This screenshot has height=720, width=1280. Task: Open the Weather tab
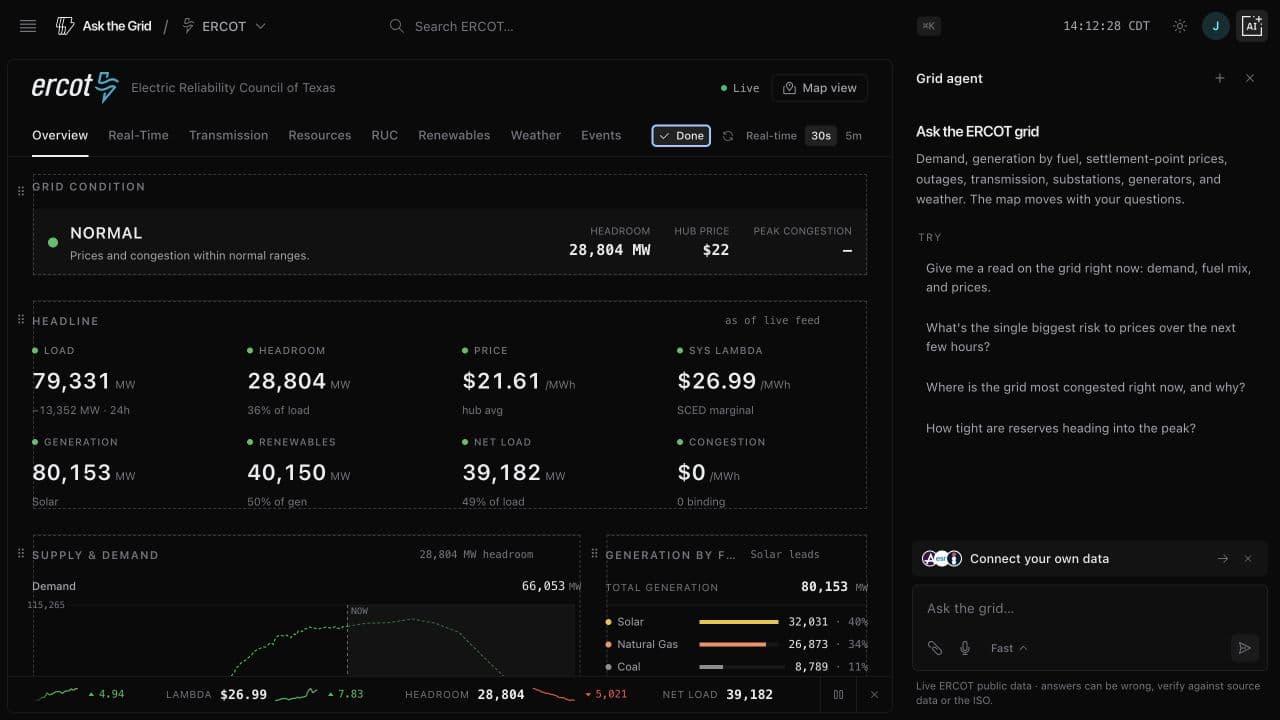coord(536,135)
